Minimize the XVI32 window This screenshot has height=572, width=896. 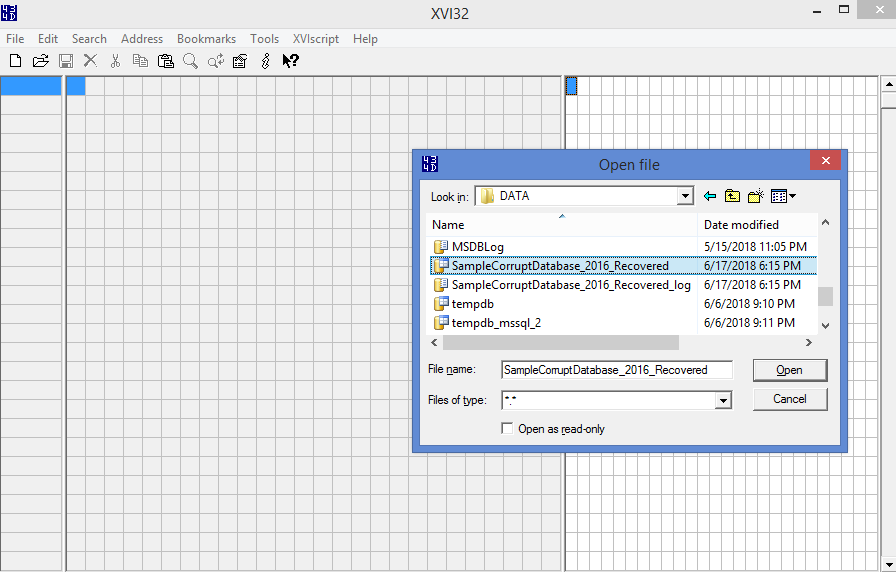pos(817,11)
